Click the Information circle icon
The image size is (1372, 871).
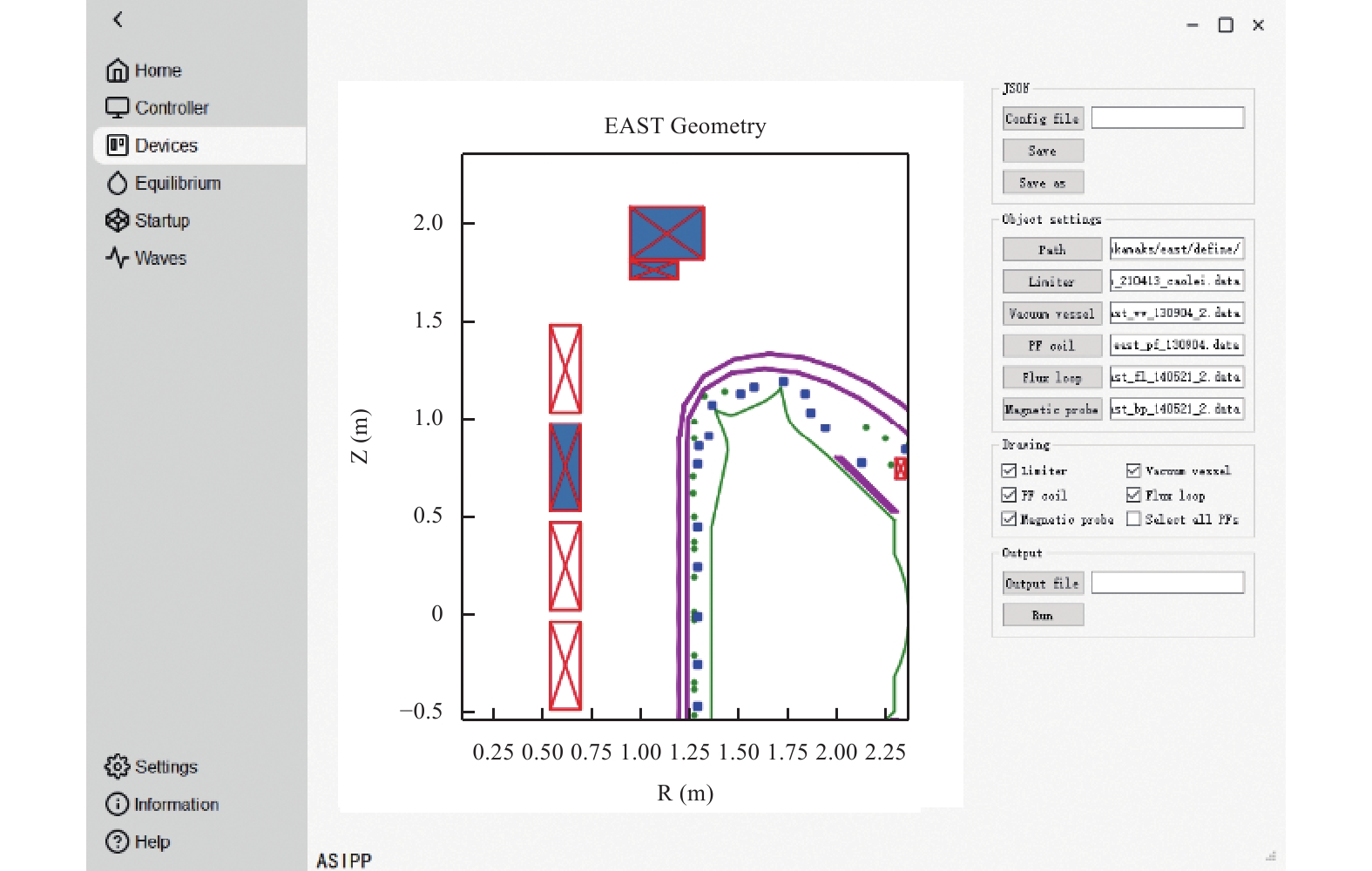117,804
